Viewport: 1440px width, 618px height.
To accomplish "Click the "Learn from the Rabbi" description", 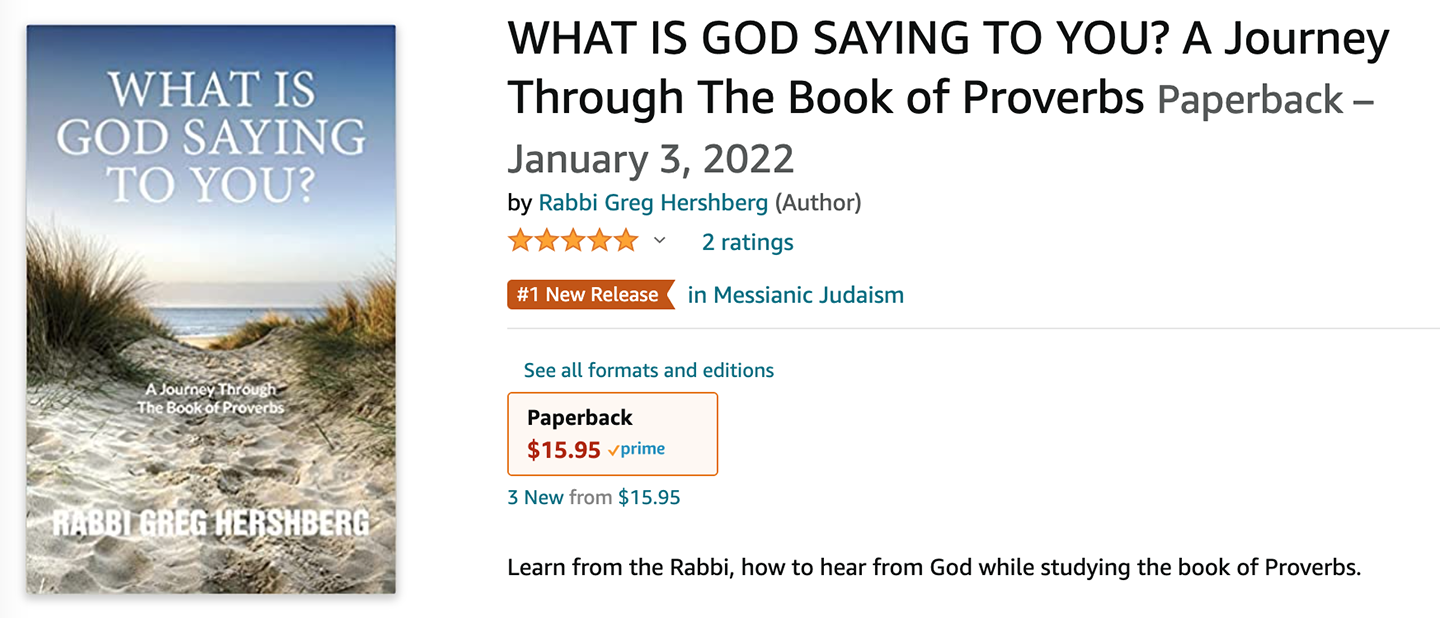I will tap(934, 568).
